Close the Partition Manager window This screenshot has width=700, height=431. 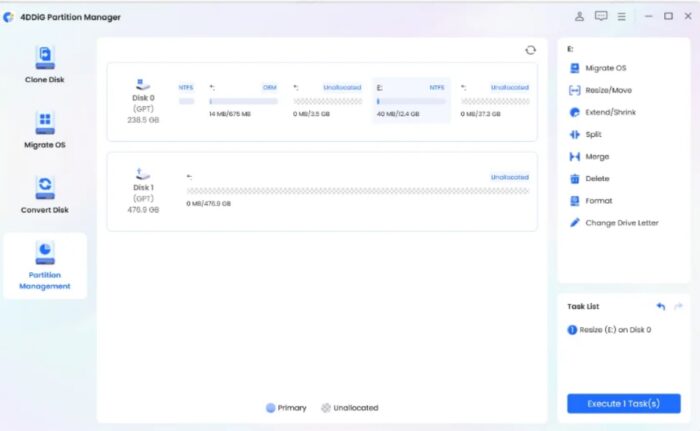point(688,16)
